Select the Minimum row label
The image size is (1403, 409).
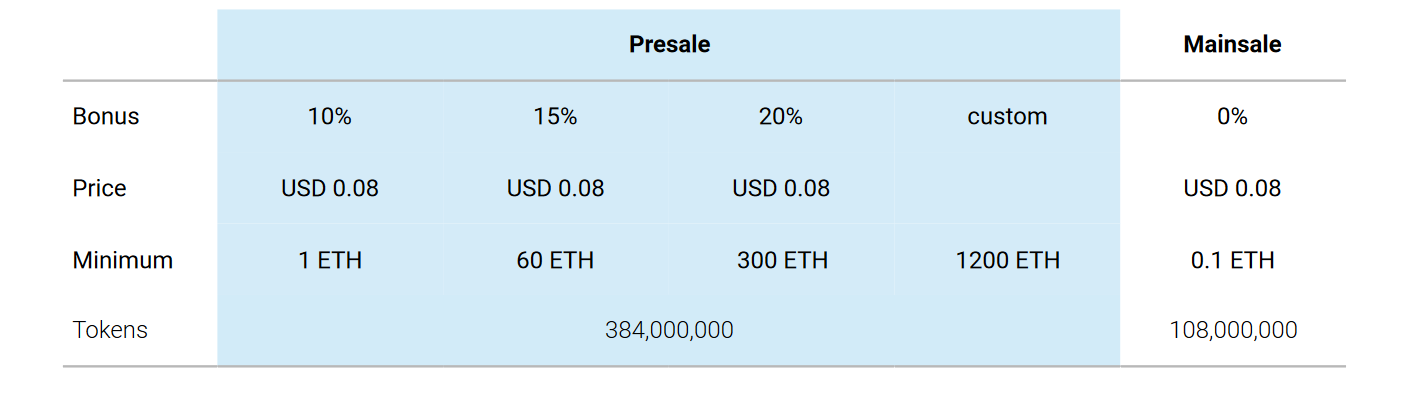point(123,261)
